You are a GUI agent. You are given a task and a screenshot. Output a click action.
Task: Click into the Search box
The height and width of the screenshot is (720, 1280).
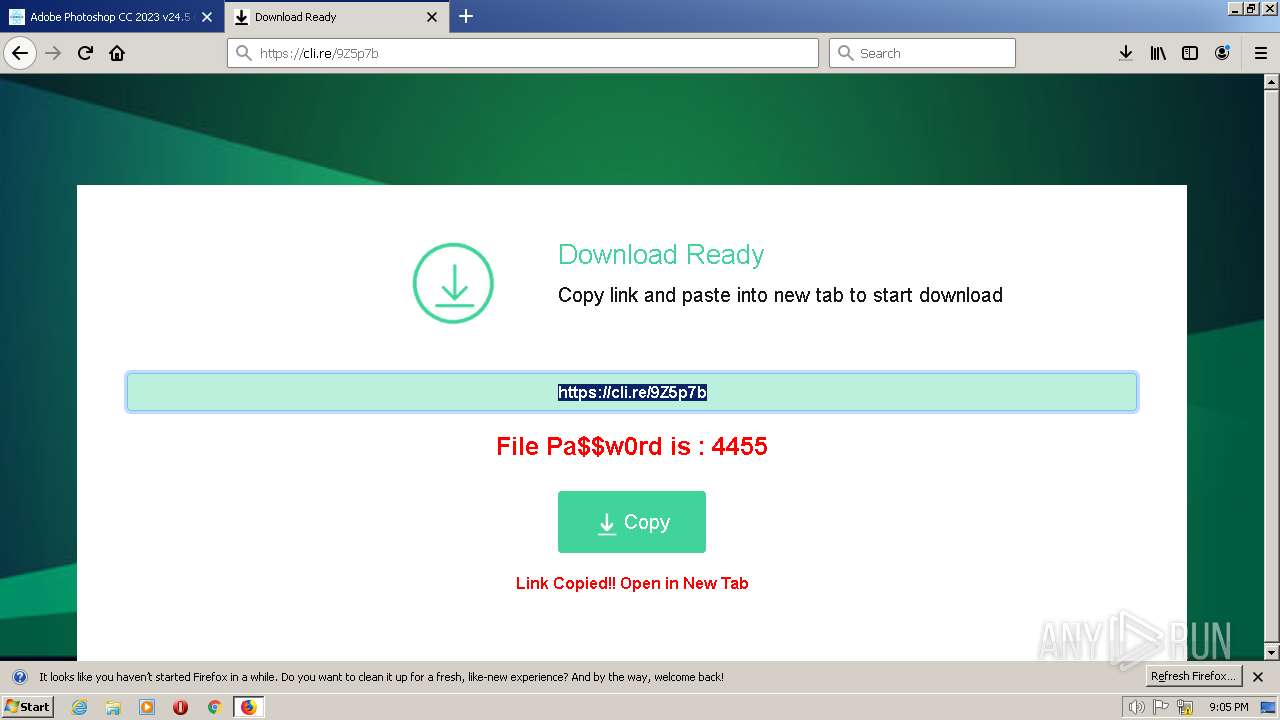coord(922,53)
